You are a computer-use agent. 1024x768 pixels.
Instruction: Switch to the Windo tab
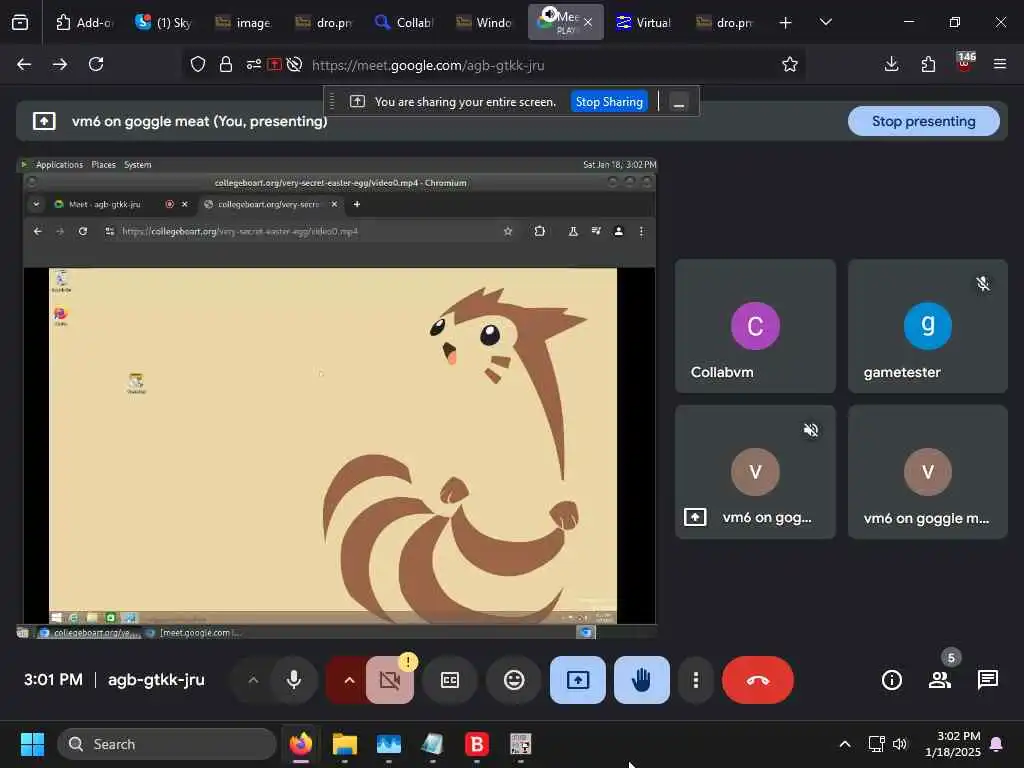point(484,22)
